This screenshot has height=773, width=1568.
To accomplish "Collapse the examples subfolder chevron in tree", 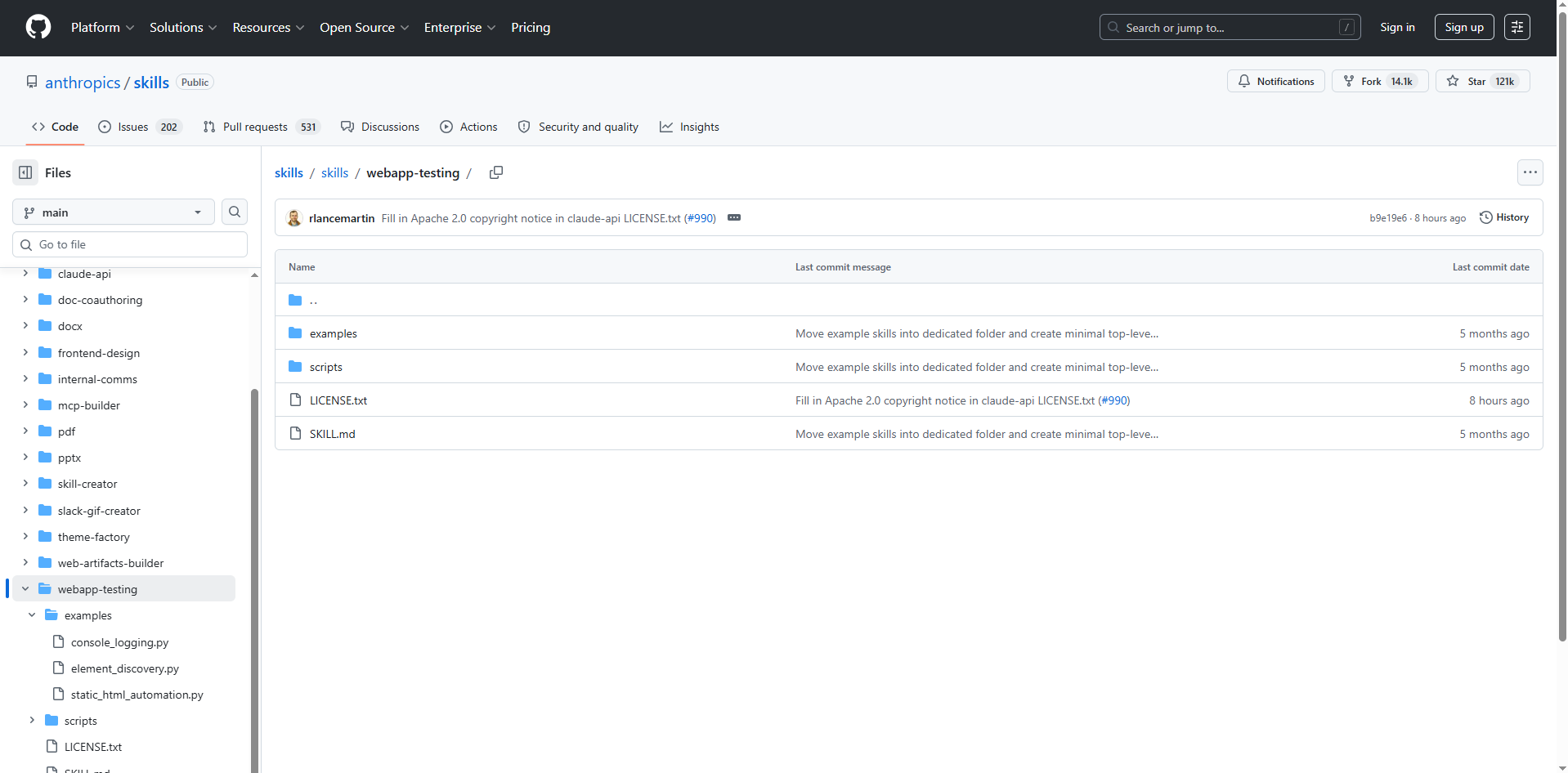I will pos(32,614).
